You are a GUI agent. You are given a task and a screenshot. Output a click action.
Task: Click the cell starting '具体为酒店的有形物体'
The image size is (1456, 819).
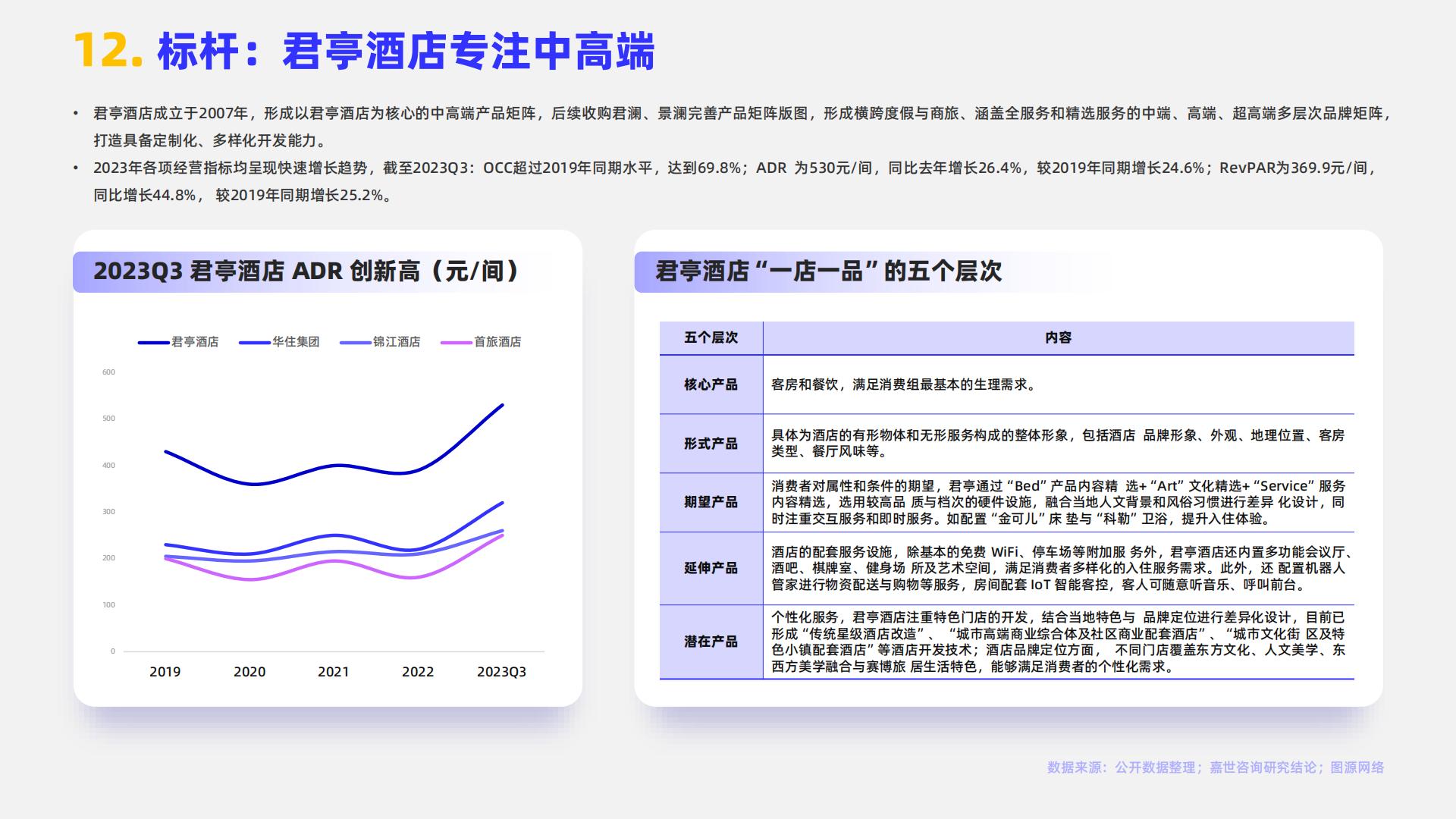1058,444
